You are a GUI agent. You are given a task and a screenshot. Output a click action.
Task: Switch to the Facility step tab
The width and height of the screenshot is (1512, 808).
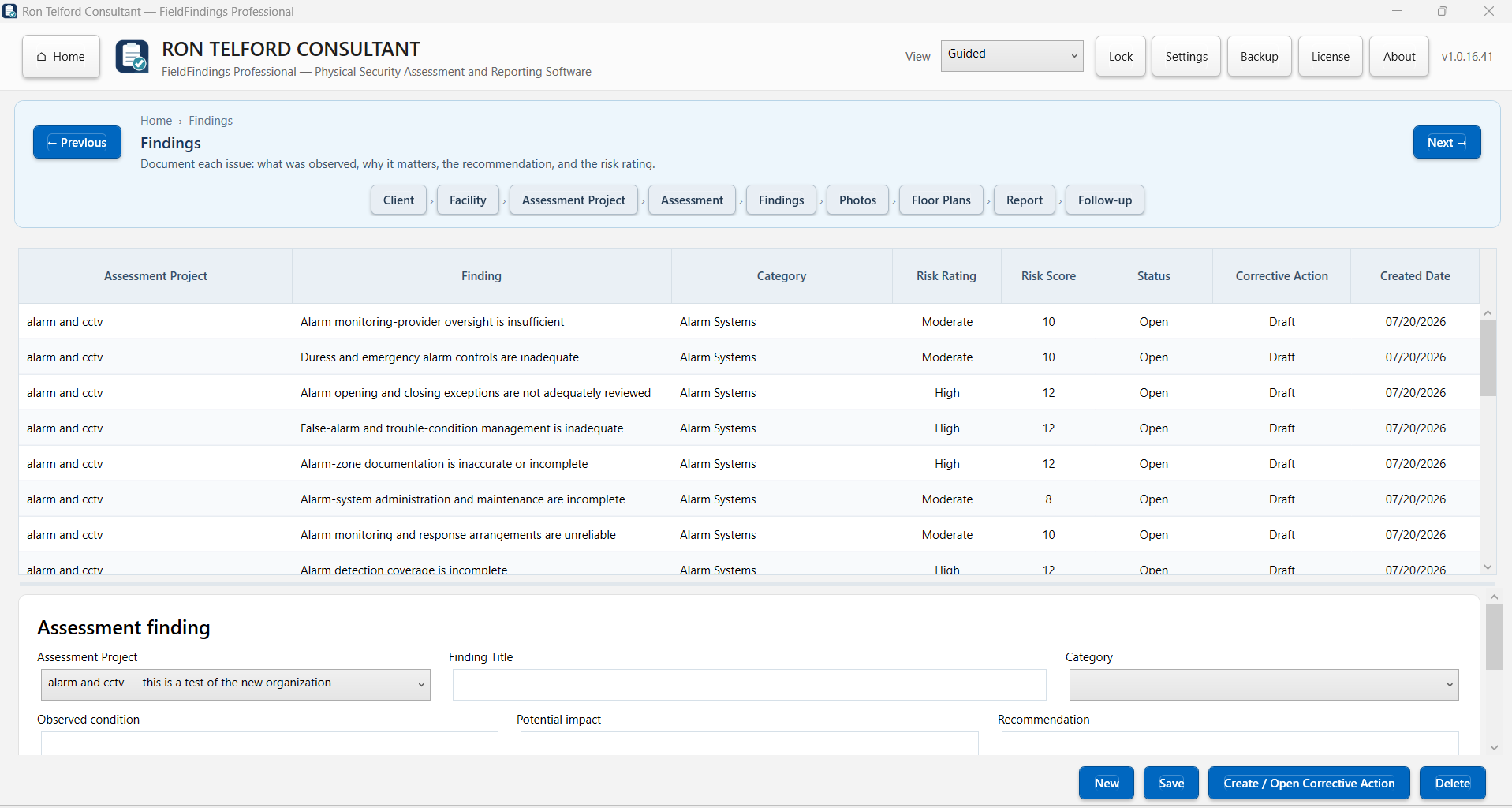click(468, 200)
